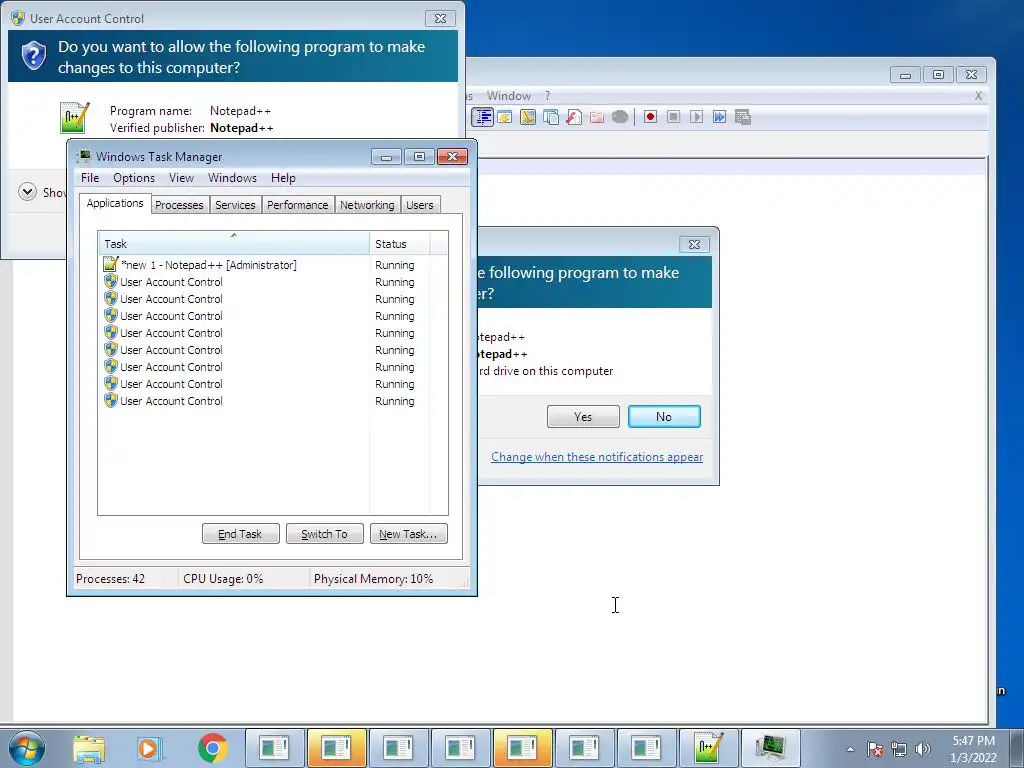Show hidden system tray icons
Viewport: 1024px width, 768px height.
[850, 749]
